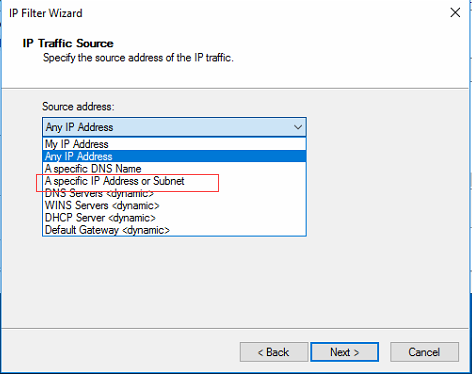
Task: Choose My IP Address from the list
Action: click(174, 144)
